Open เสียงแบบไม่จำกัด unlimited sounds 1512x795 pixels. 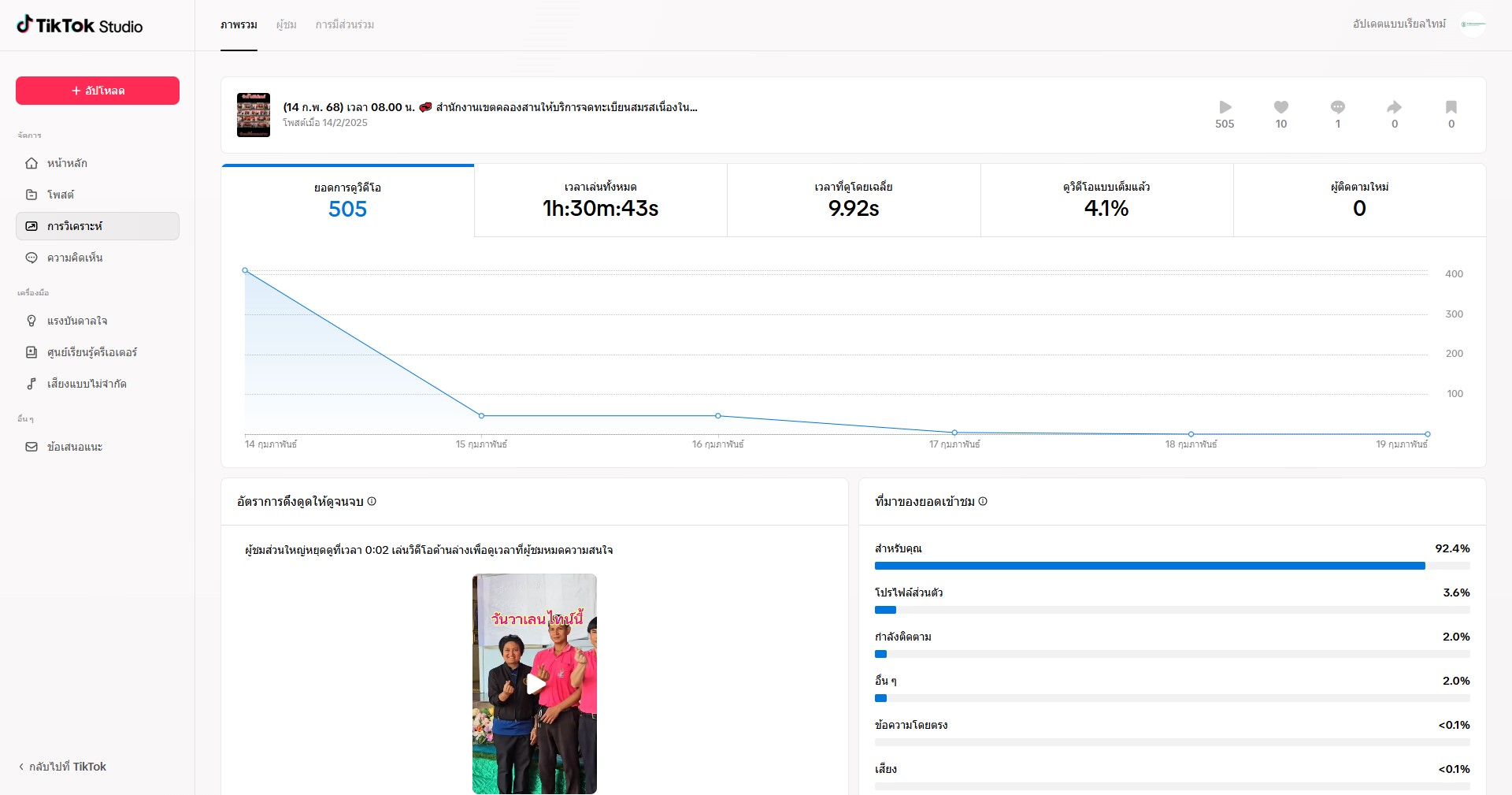click(86, 384)
